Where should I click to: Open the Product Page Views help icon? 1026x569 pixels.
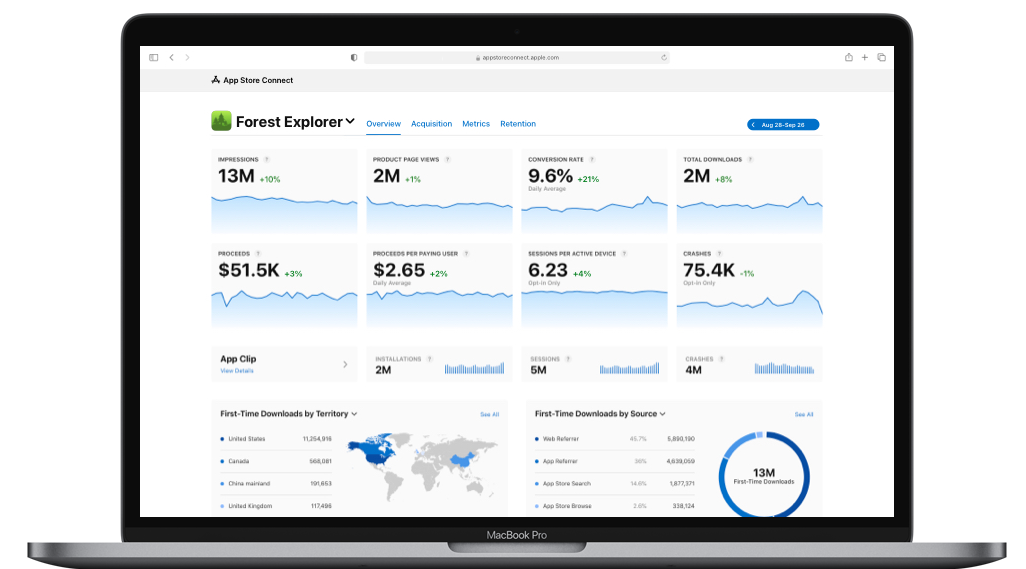tap(448, 160)
